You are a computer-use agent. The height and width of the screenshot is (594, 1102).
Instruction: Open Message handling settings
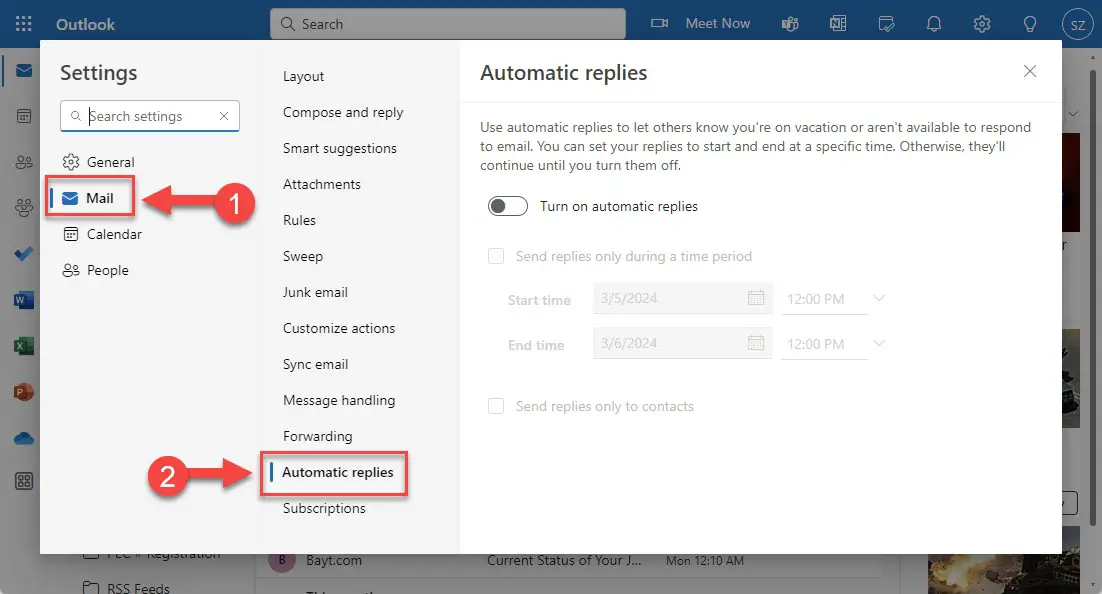339,400
